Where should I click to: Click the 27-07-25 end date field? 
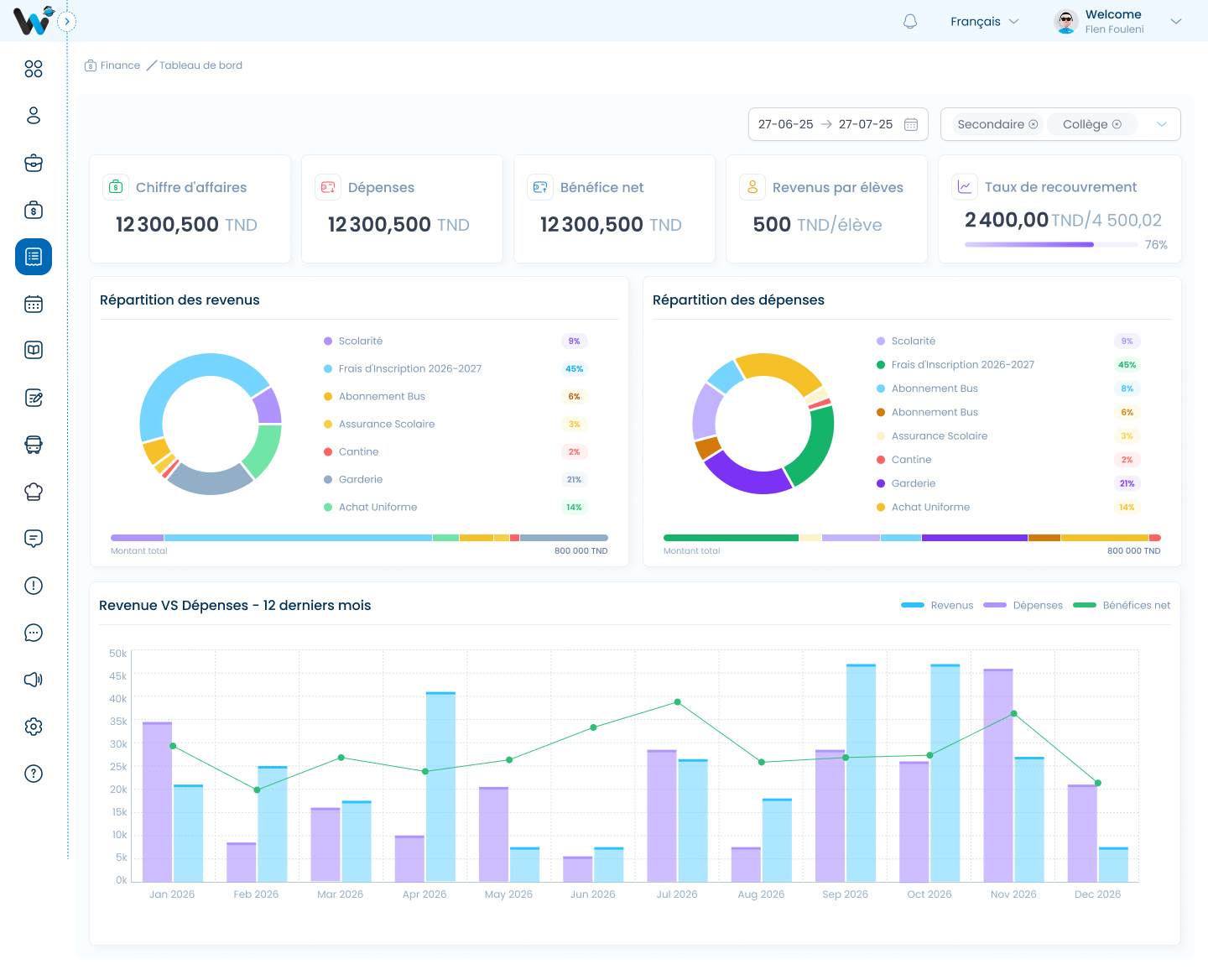coord(866,124)
